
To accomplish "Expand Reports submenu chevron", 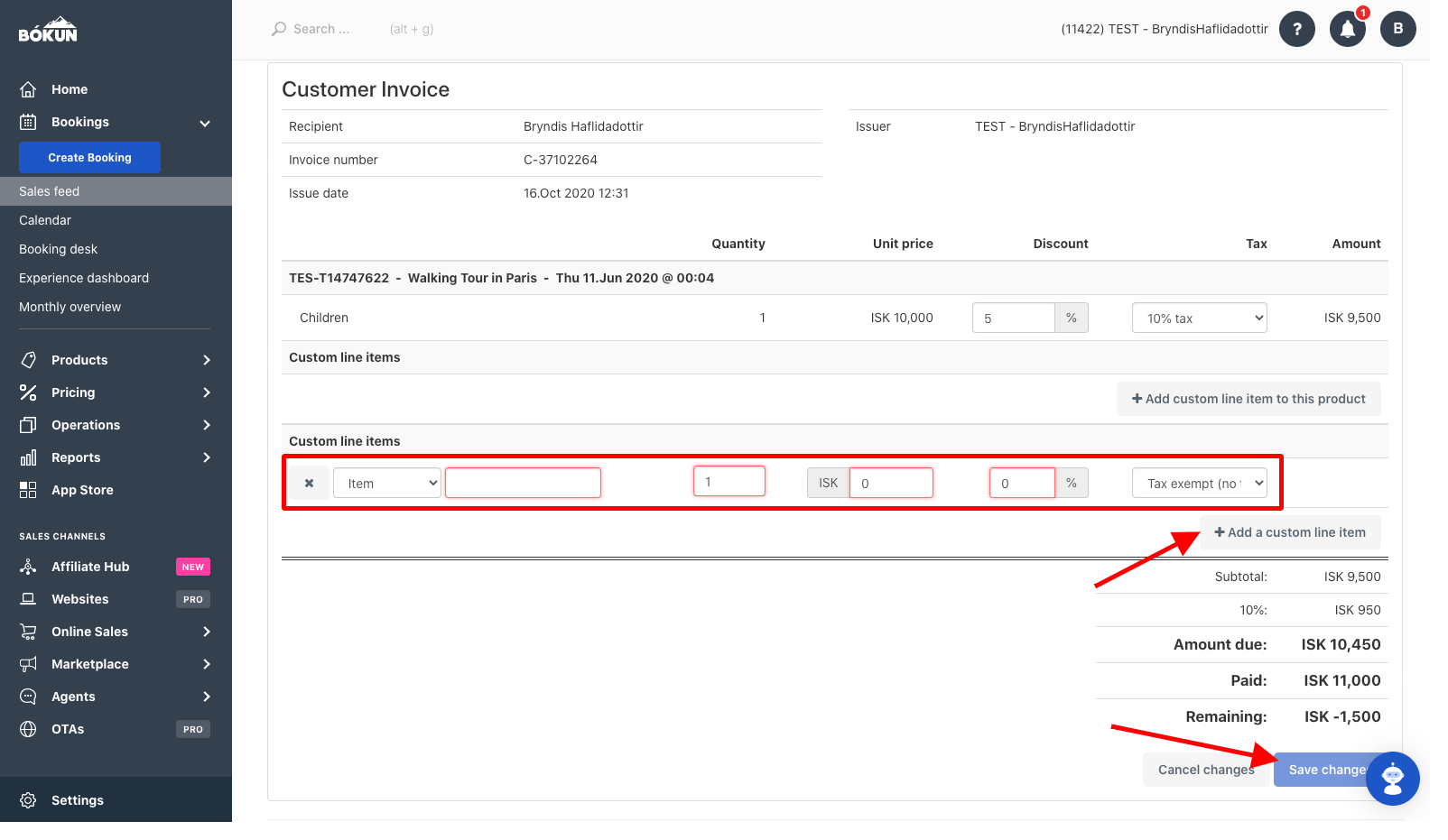I will pos(207,457).
